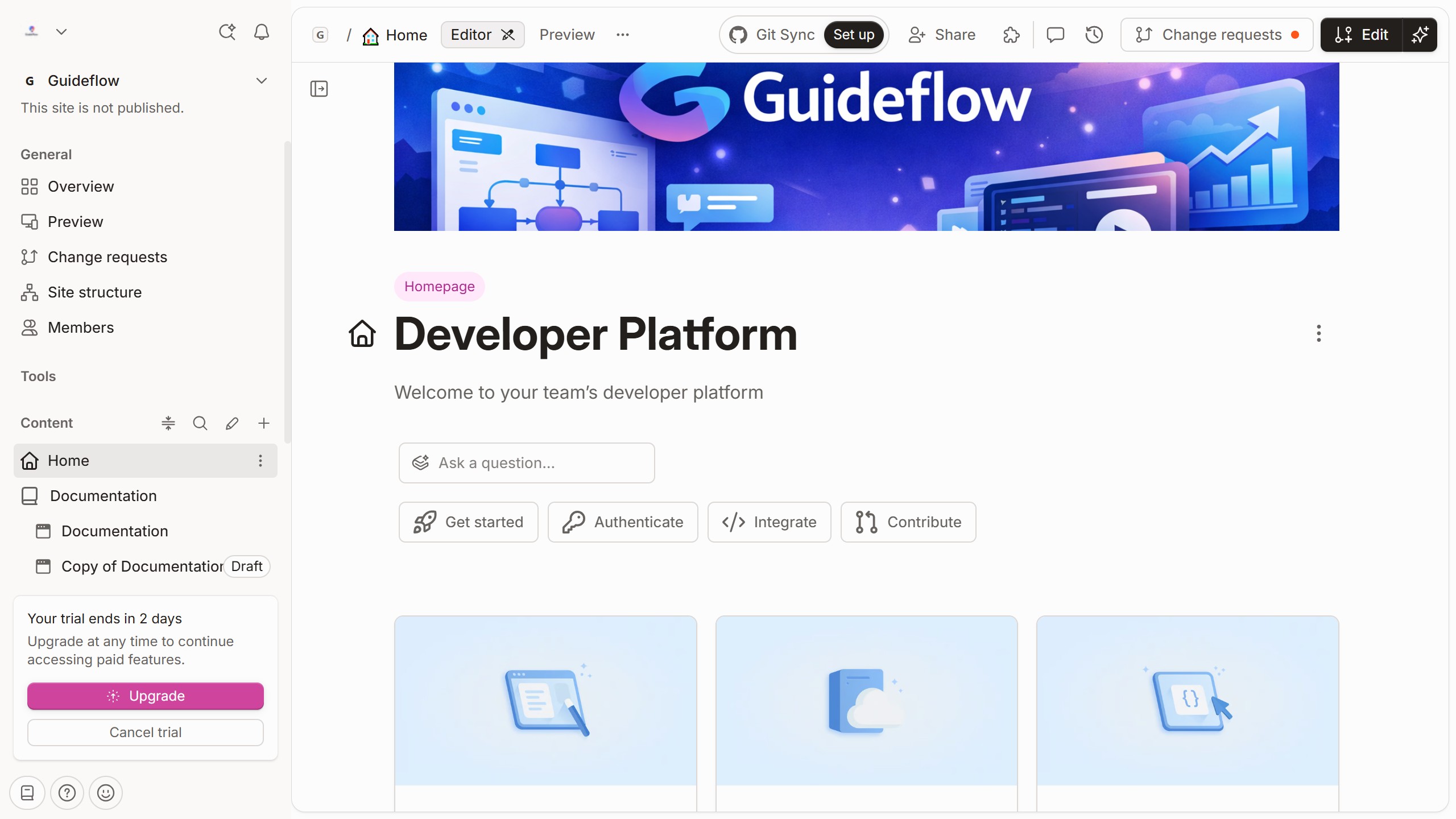Open the Home page three-dot menu in sidebar
The image size is (1456, 819).
[x=260, y=461]
